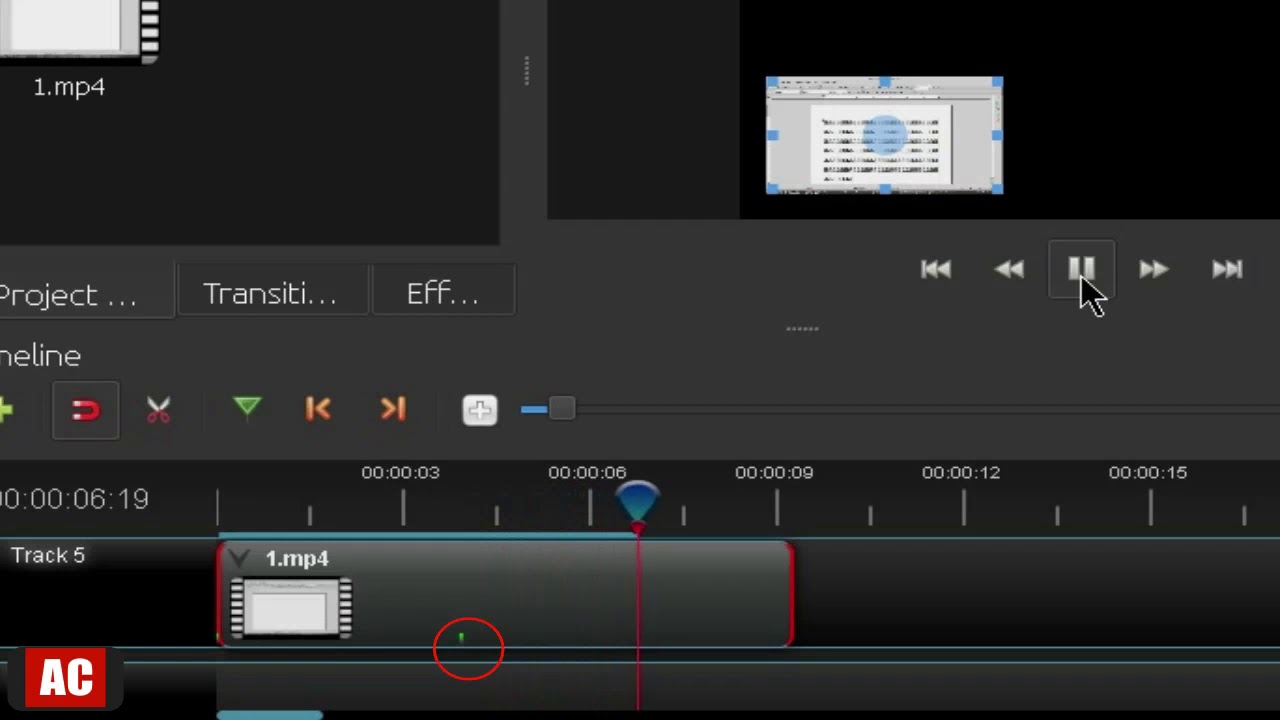
Task: Adjust the timeline zoom slider handle
Action: [562, 409]
